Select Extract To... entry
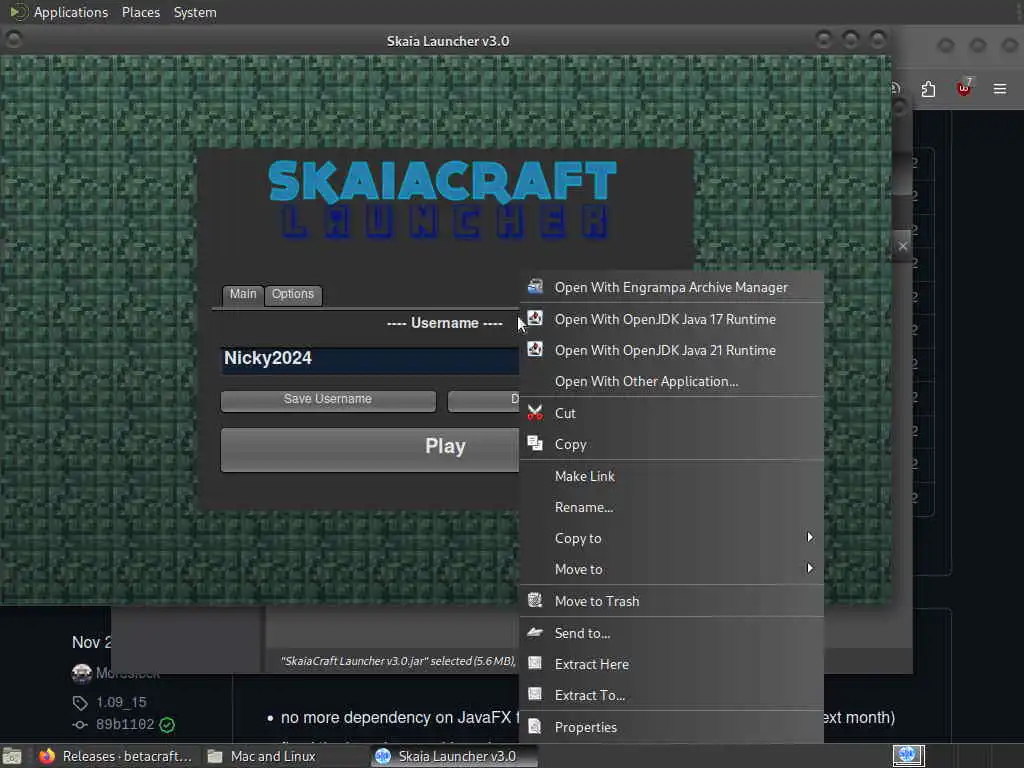The image size is (1024, 768). point(671,696)
